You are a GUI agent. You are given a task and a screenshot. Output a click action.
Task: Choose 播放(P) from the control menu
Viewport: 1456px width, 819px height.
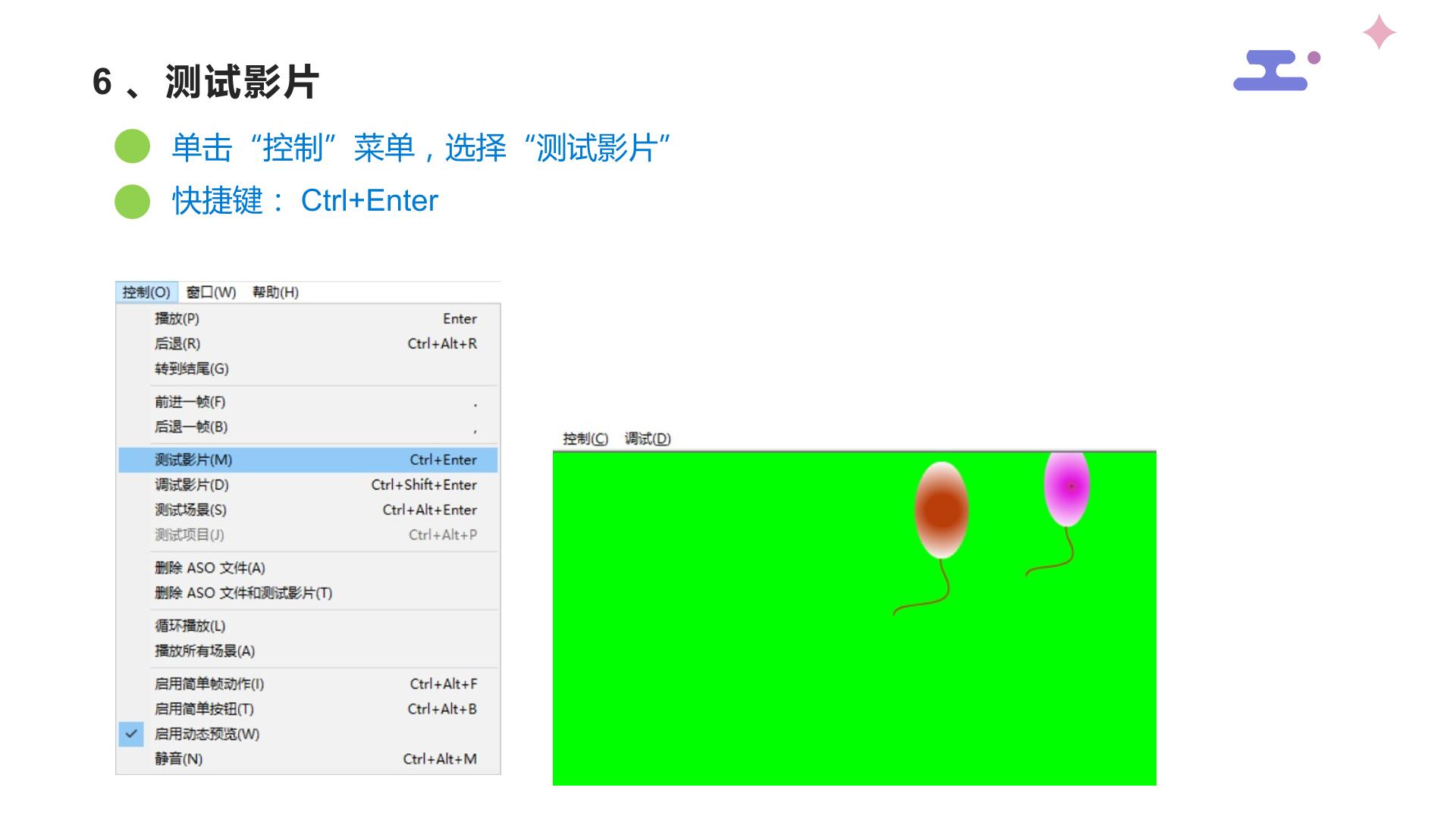308,318
